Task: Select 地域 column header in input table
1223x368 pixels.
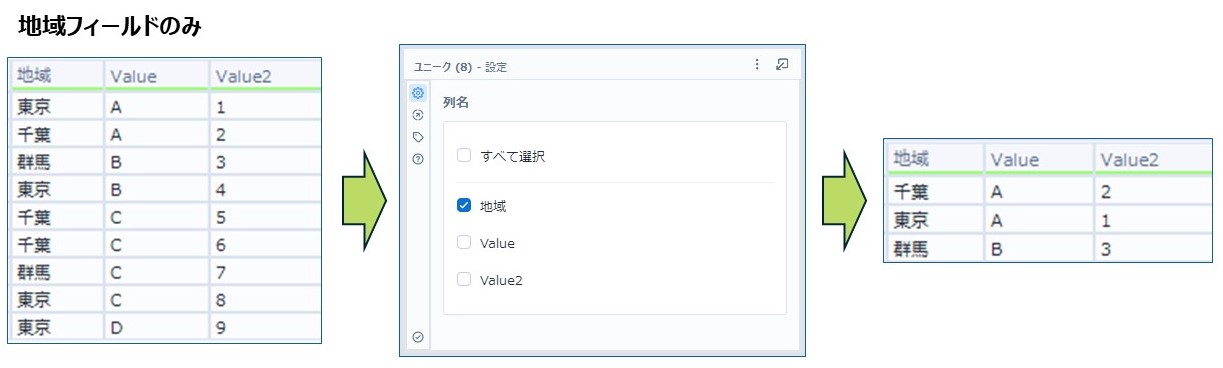Action: (57, 75)
